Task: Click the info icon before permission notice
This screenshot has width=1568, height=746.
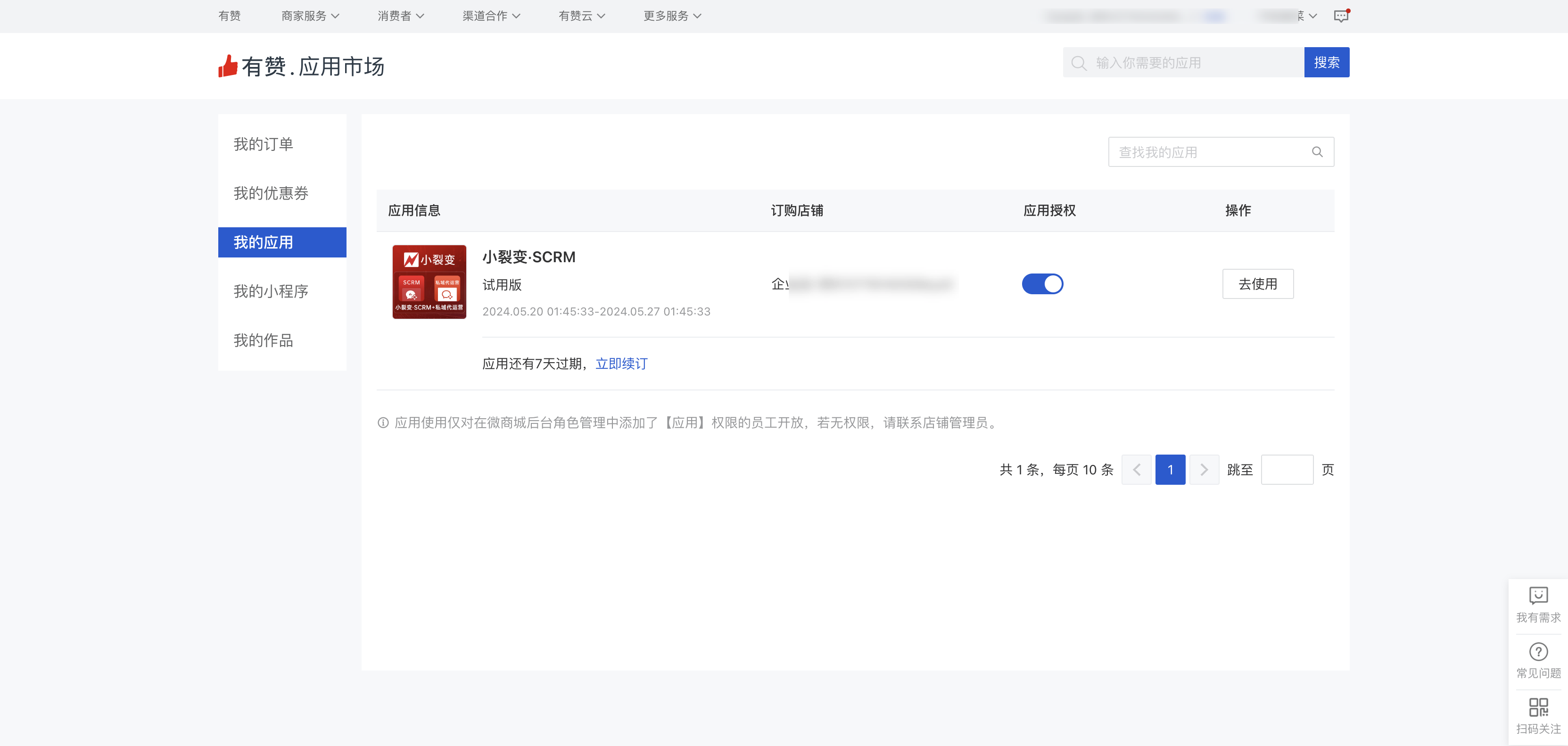Action: [383, 423]
